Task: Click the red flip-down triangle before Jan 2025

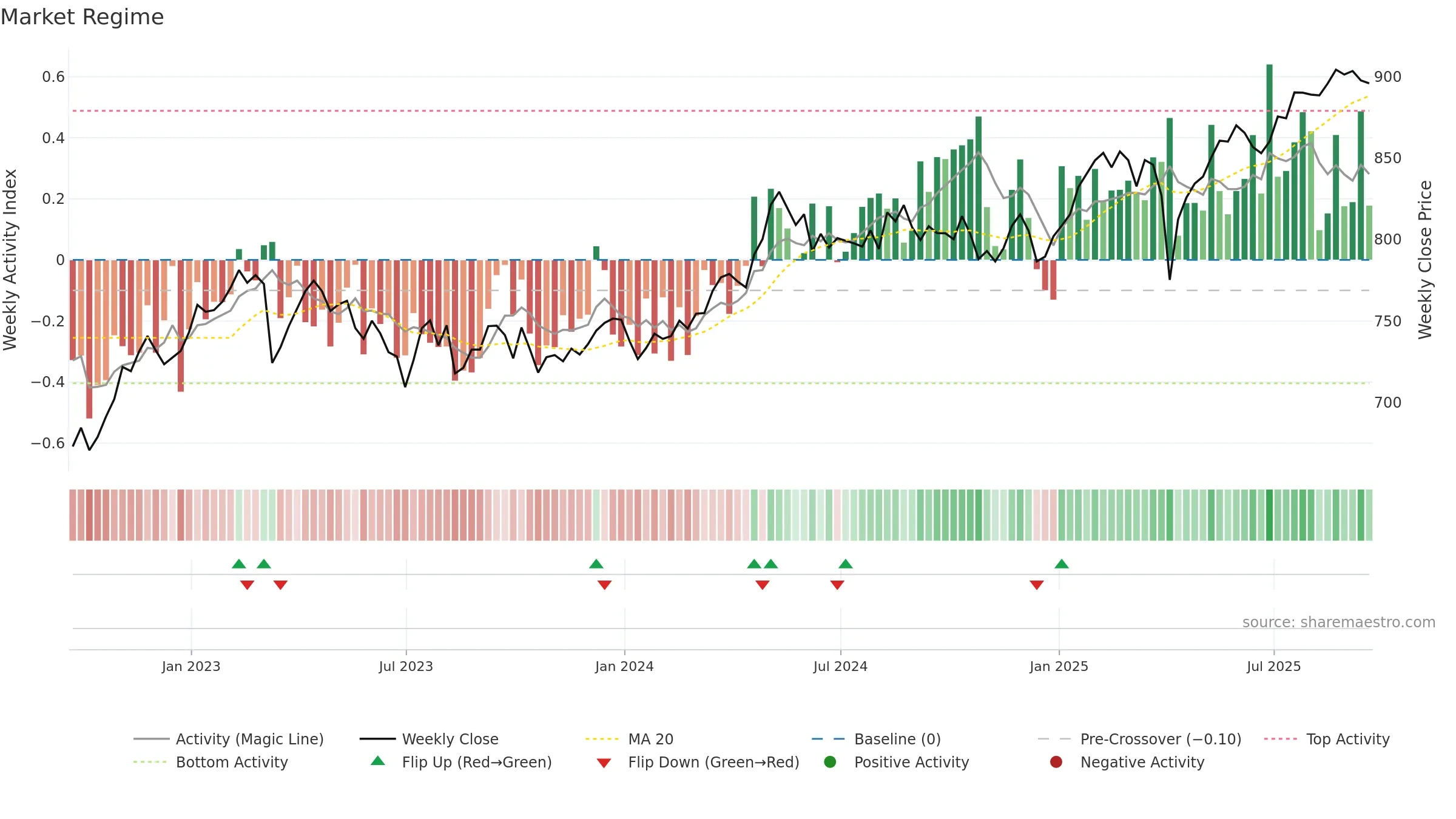Action: point(1037,585)
